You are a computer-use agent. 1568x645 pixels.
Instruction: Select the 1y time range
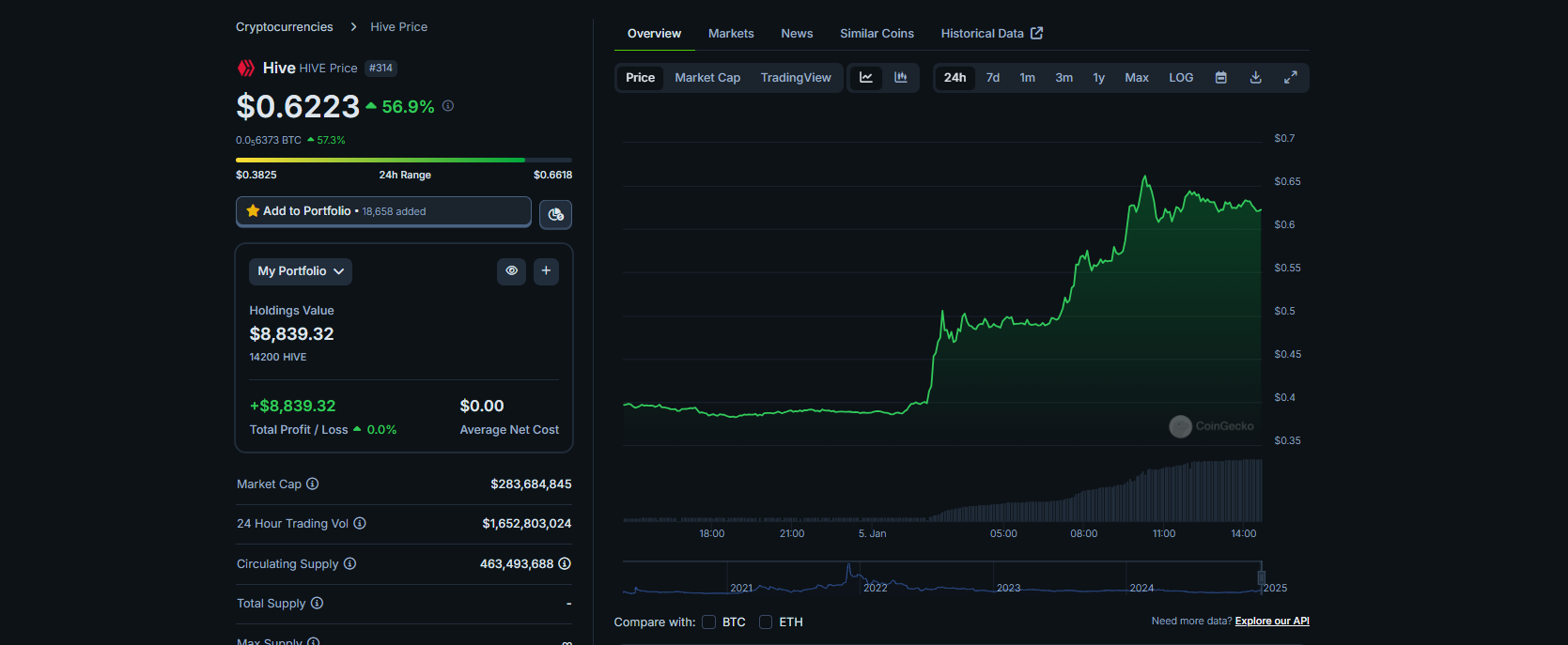coord(1098,77)
